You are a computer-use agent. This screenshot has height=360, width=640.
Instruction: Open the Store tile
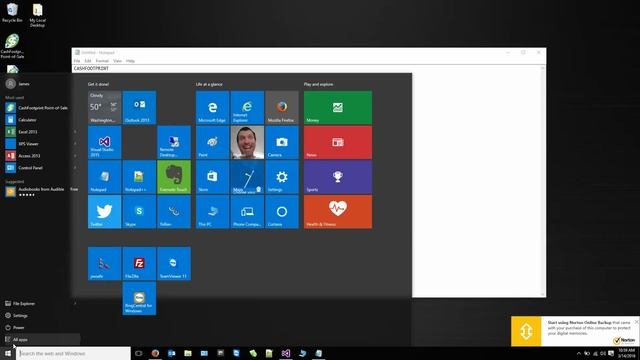[212, 177]
